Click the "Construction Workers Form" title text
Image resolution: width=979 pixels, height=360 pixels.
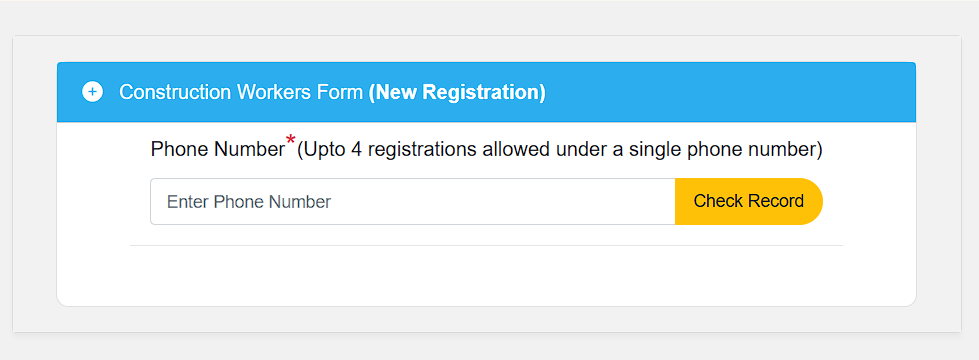coord(241,92)
